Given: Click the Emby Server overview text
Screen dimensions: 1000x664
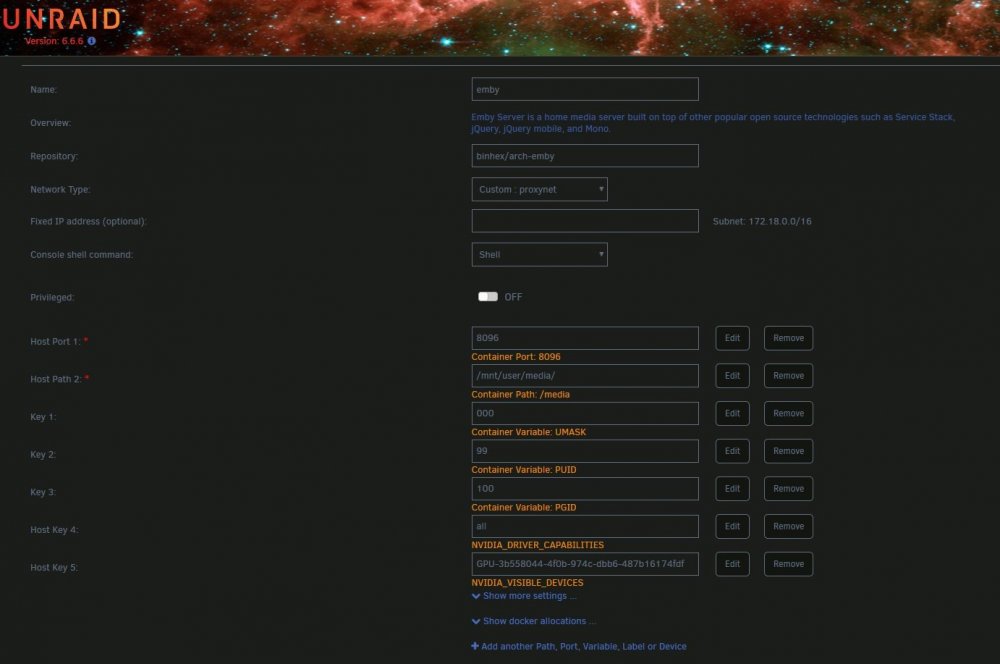Looking at the screenshot, I should click(713, 122).
